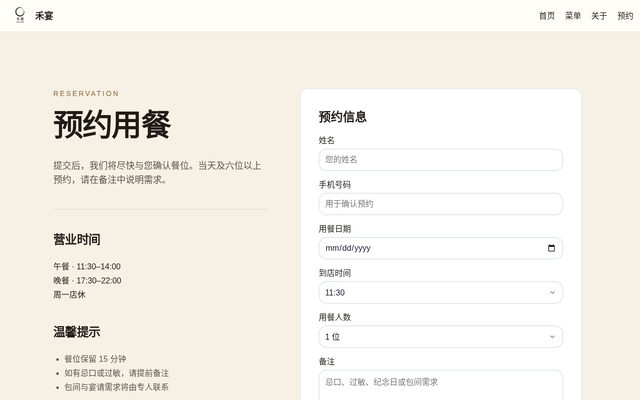Click the 到店时间 field label
The width and height of the screenshot is (640, 400).
click(335, 273)
